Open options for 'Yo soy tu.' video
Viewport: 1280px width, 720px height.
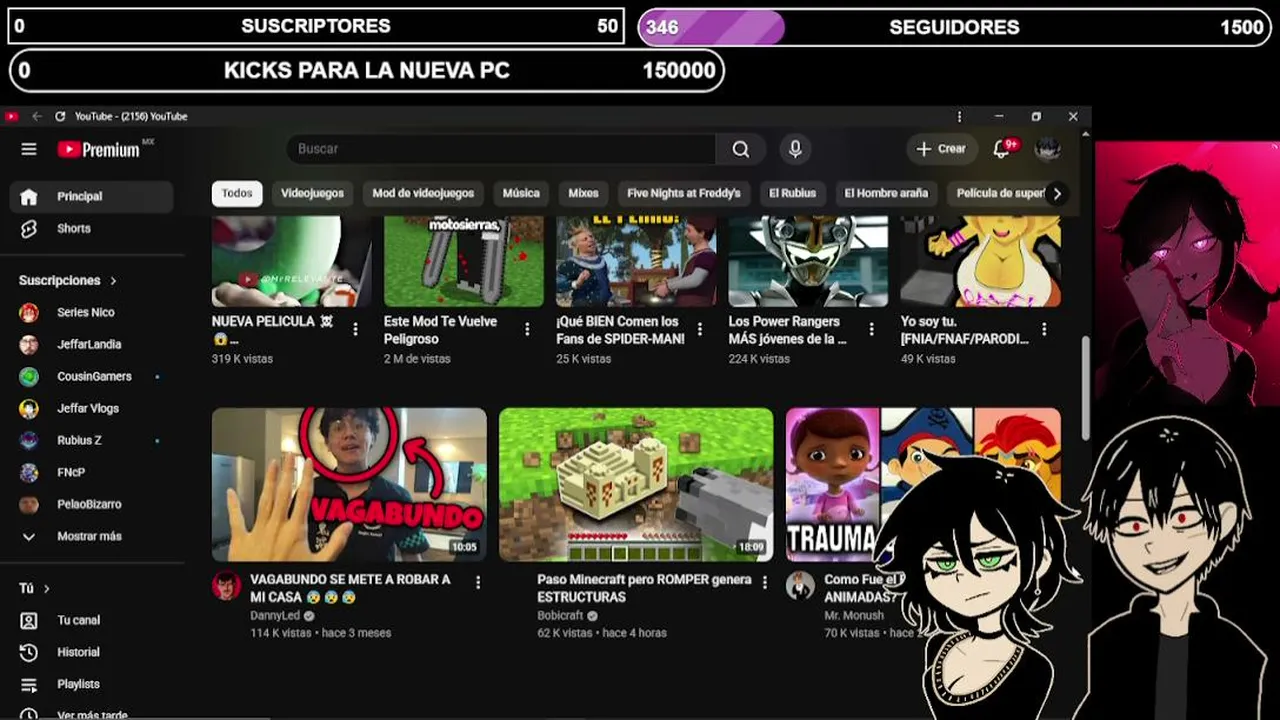(x=1044, y=329)
